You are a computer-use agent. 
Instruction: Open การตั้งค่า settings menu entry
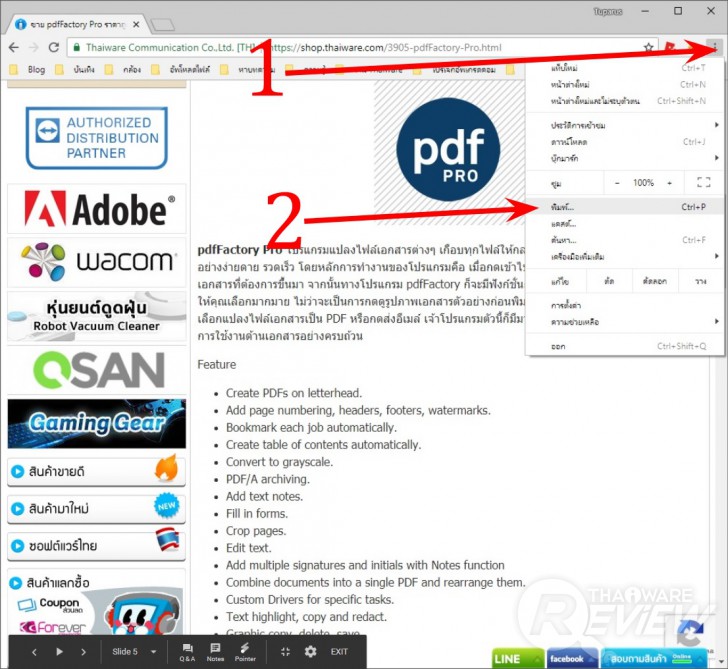click(x=625, y=305)
